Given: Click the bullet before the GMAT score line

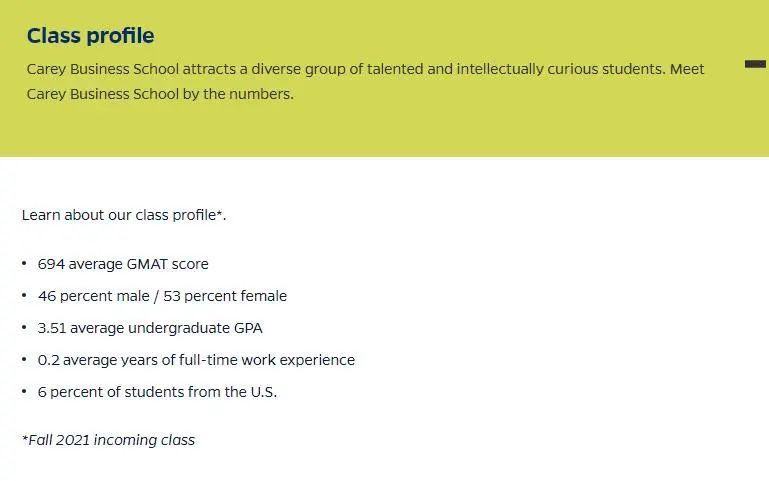Looking at the screenshot, I should 24,264.
